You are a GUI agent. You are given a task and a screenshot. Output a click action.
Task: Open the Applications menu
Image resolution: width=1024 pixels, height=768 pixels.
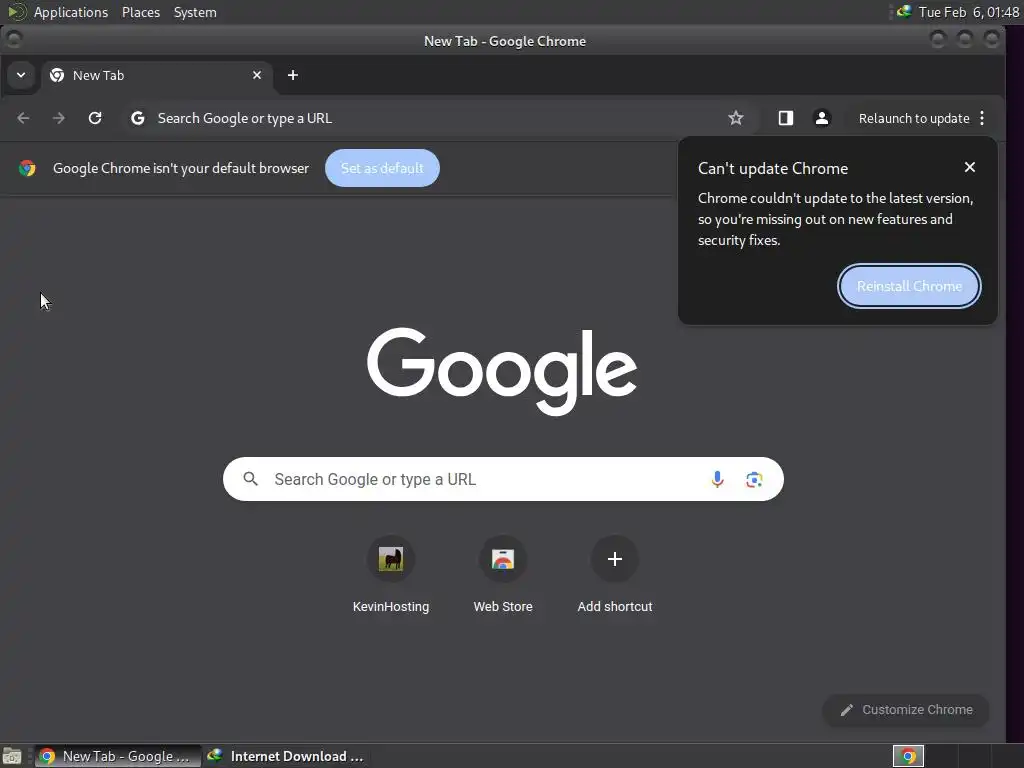71,12
